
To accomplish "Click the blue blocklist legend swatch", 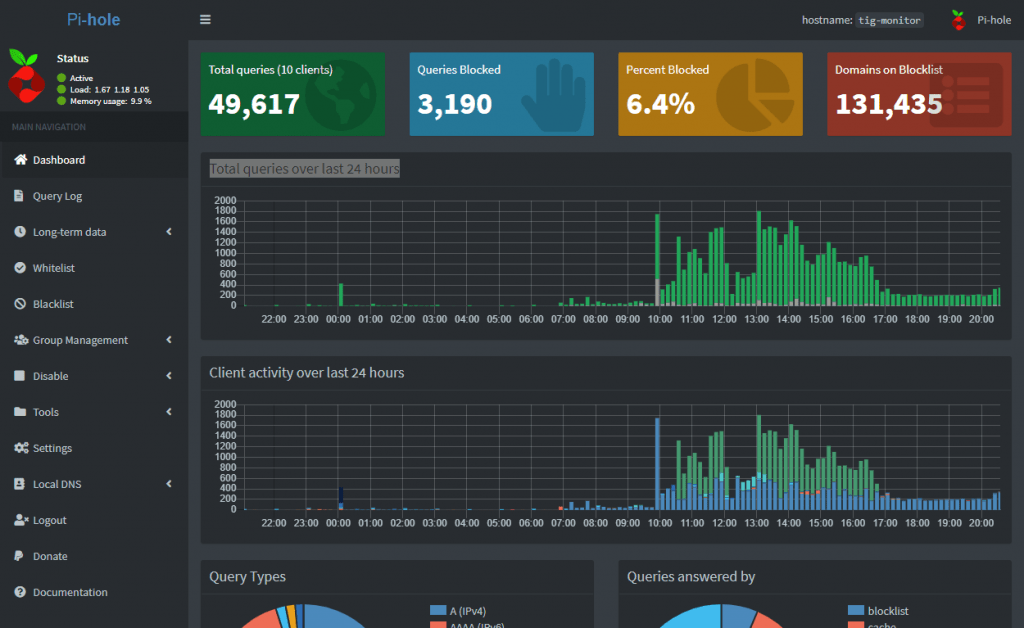I will click(856, 610).
